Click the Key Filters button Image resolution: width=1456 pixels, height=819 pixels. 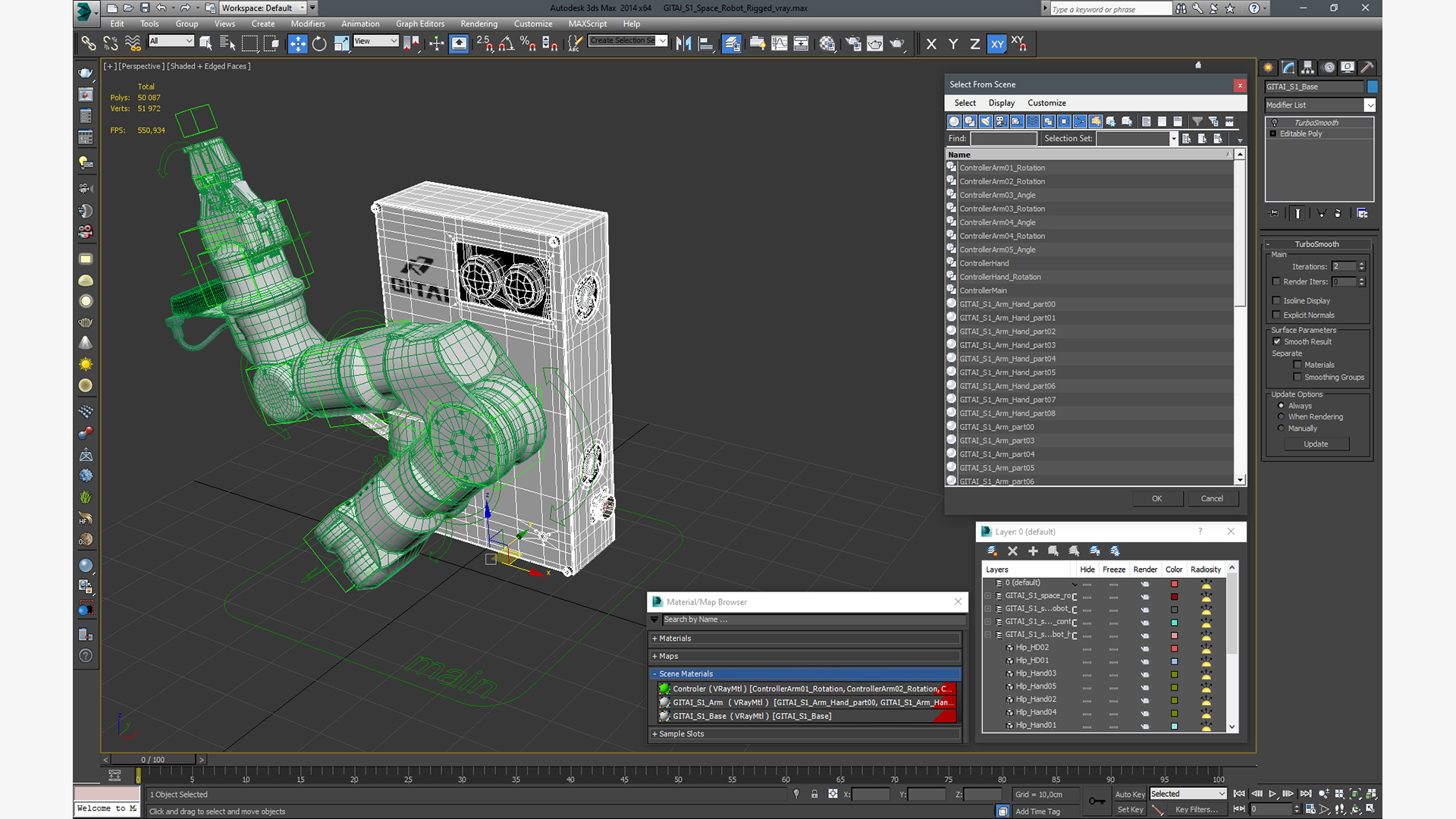tap(1197, 810)
